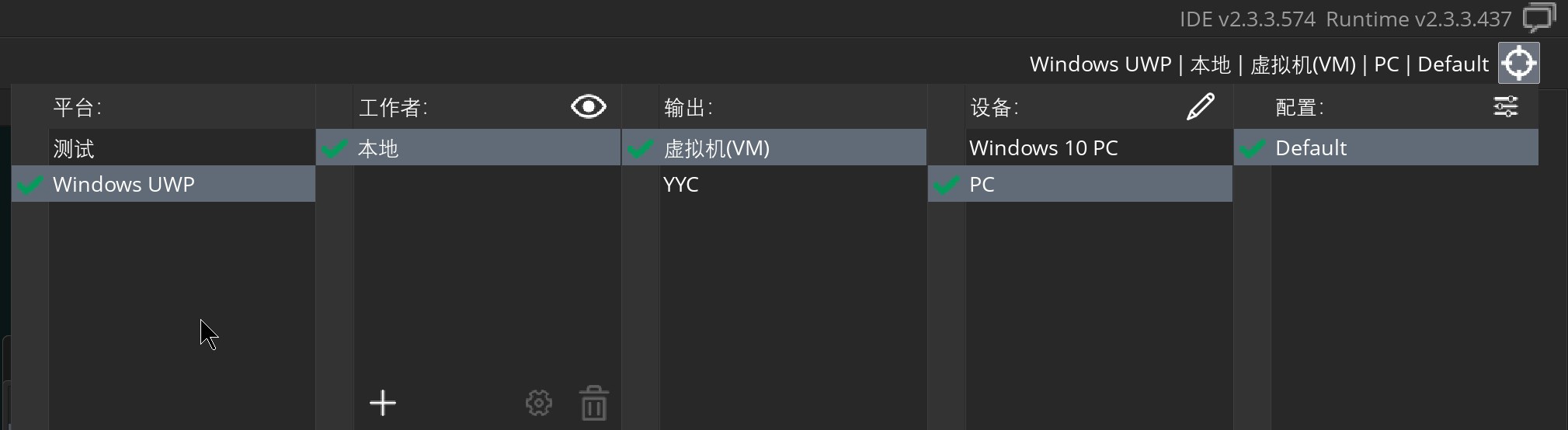The width and height of the screenshot is (1568, 430).
Task: Delete worker with trash can icon
Action: coord(593,403)
